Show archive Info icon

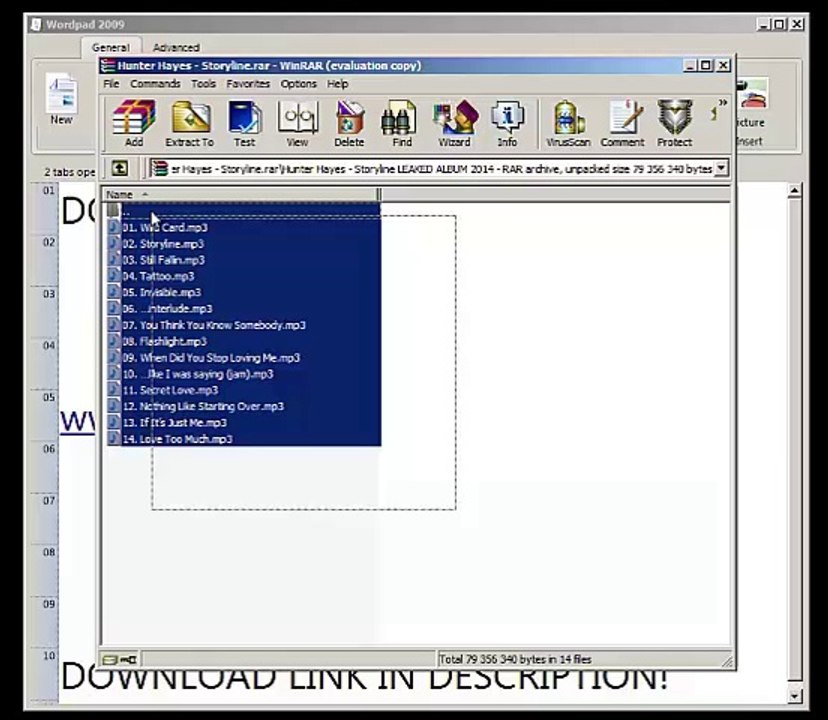click(507, 117)
